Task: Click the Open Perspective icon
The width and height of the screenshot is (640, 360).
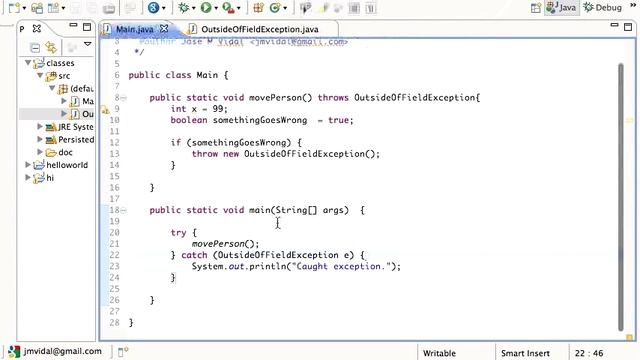Action: 536,8
